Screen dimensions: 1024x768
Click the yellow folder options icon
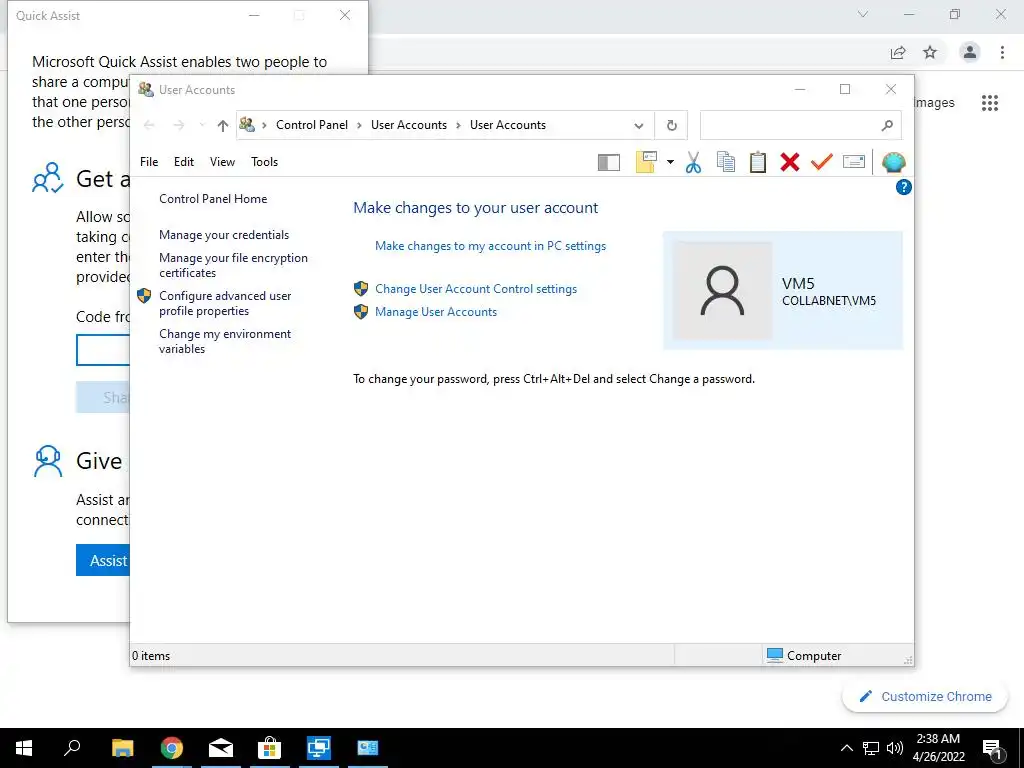coord(646,162)
